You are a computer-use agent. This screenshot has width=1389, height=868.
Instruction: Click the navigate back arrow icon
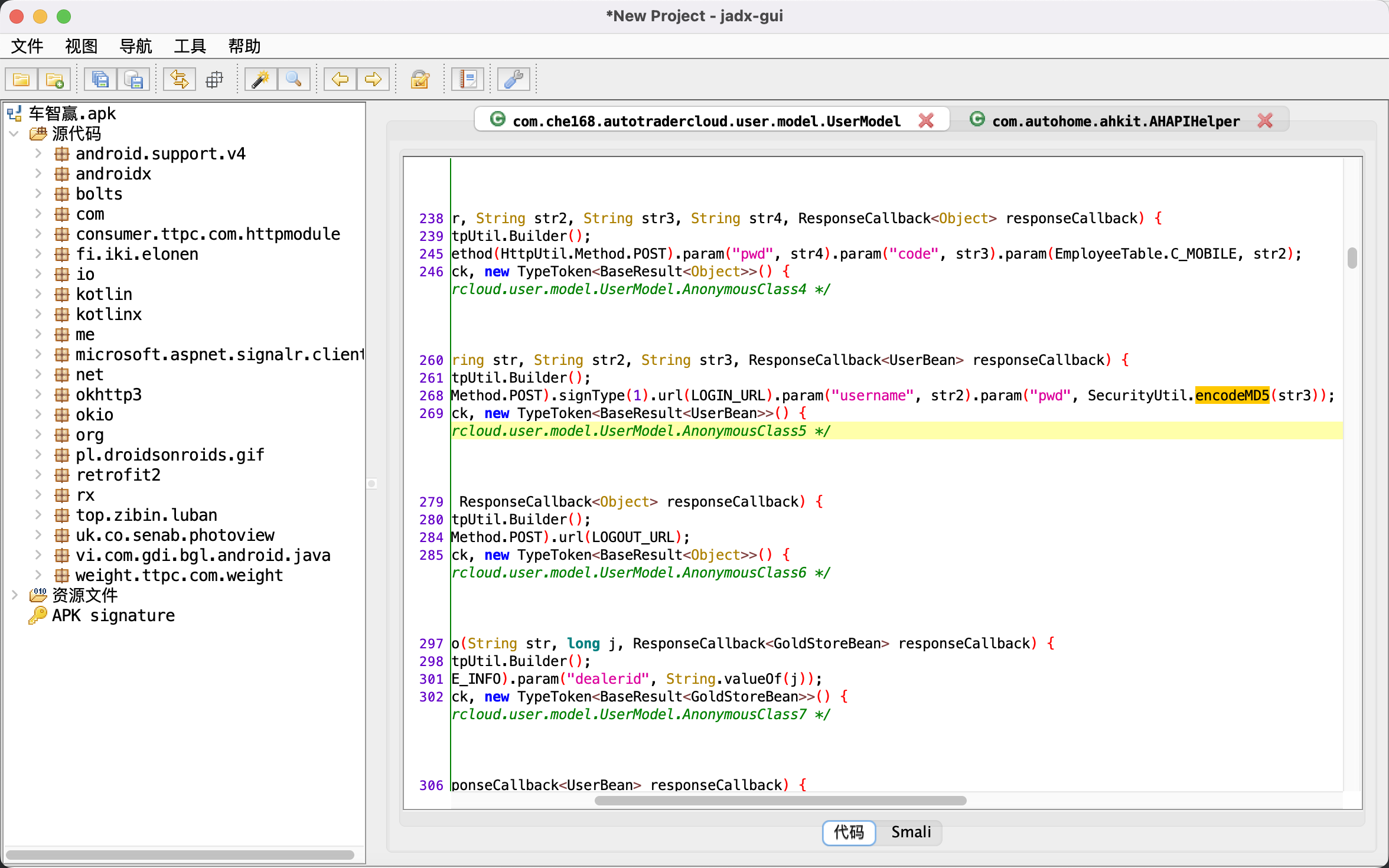[x=340, y=79]
